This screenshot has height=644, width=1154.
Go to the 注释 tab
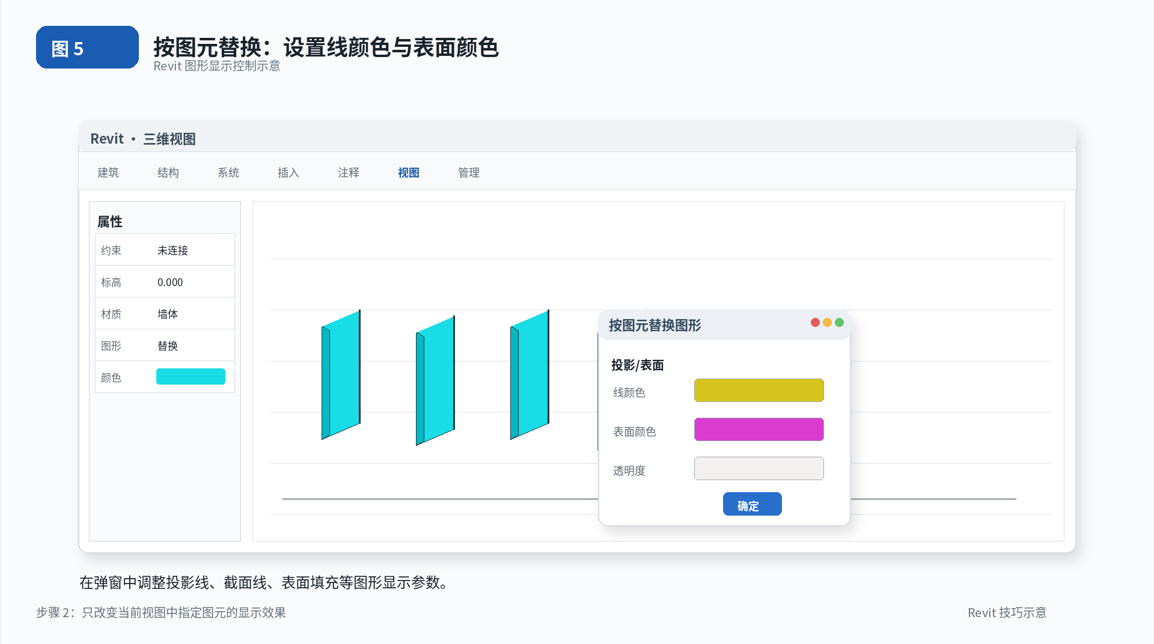[348, 172]
